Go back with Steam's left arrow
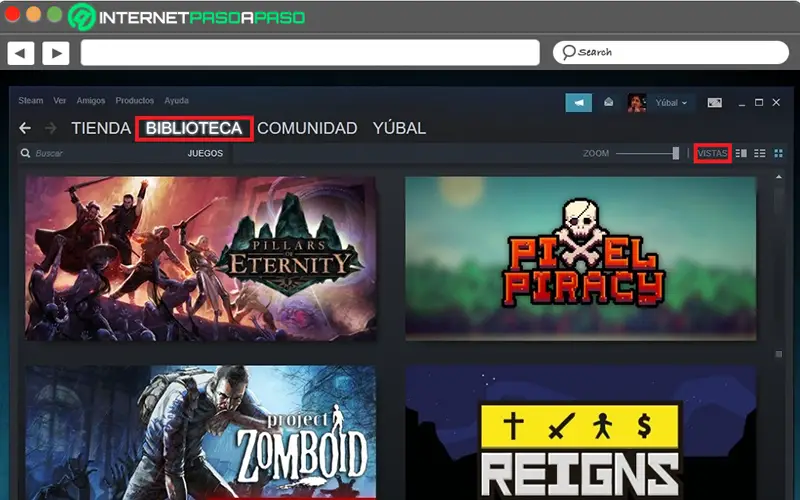 click(25, 128)
